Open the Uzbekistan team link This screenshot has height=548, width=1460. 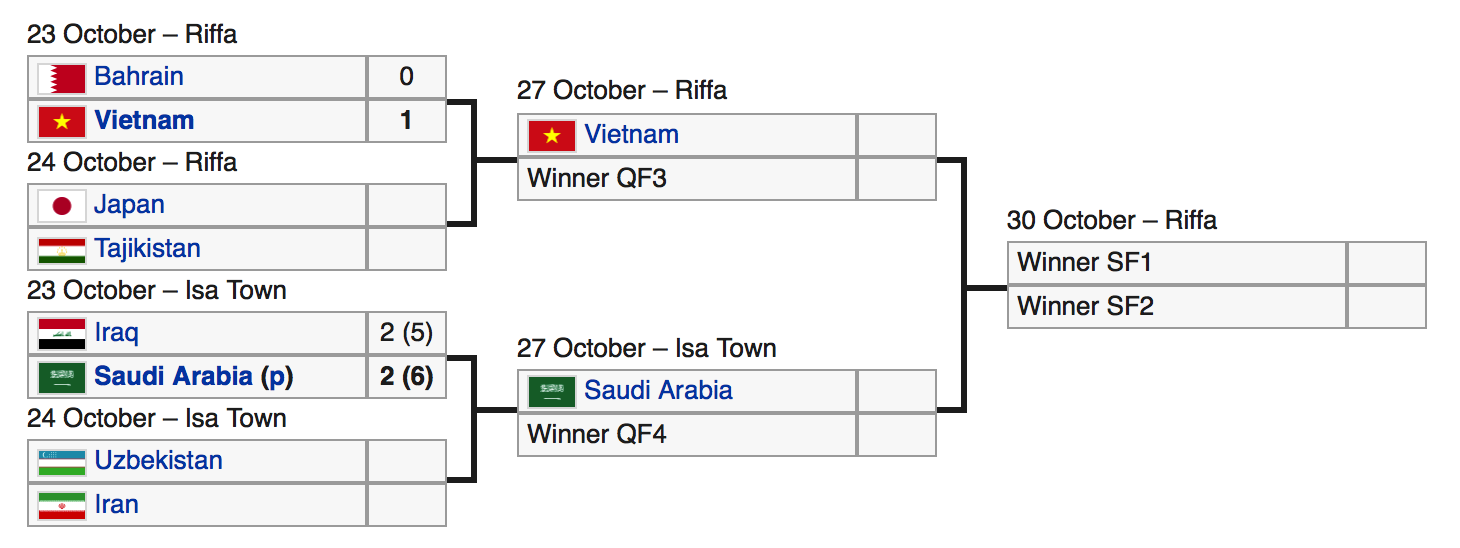click(x=158, y=461)
